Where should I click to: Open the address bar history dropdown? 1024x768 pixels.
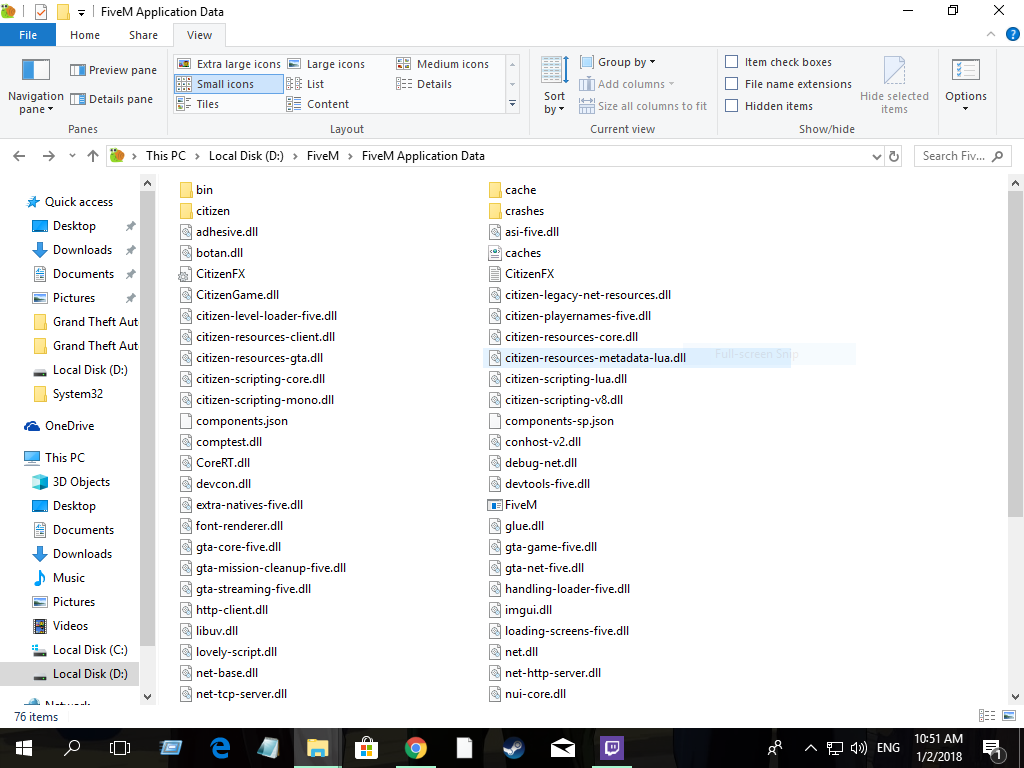[876, 156]
